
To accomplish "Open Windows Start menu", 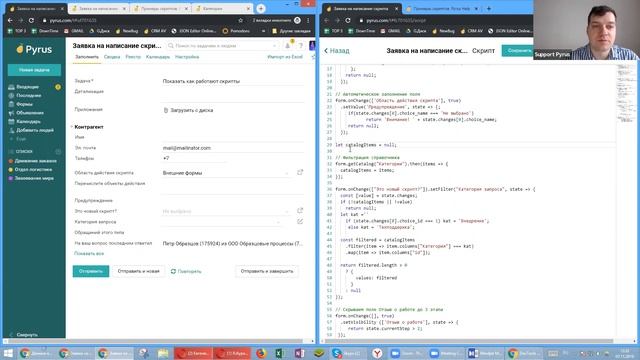I will (8, 353).
